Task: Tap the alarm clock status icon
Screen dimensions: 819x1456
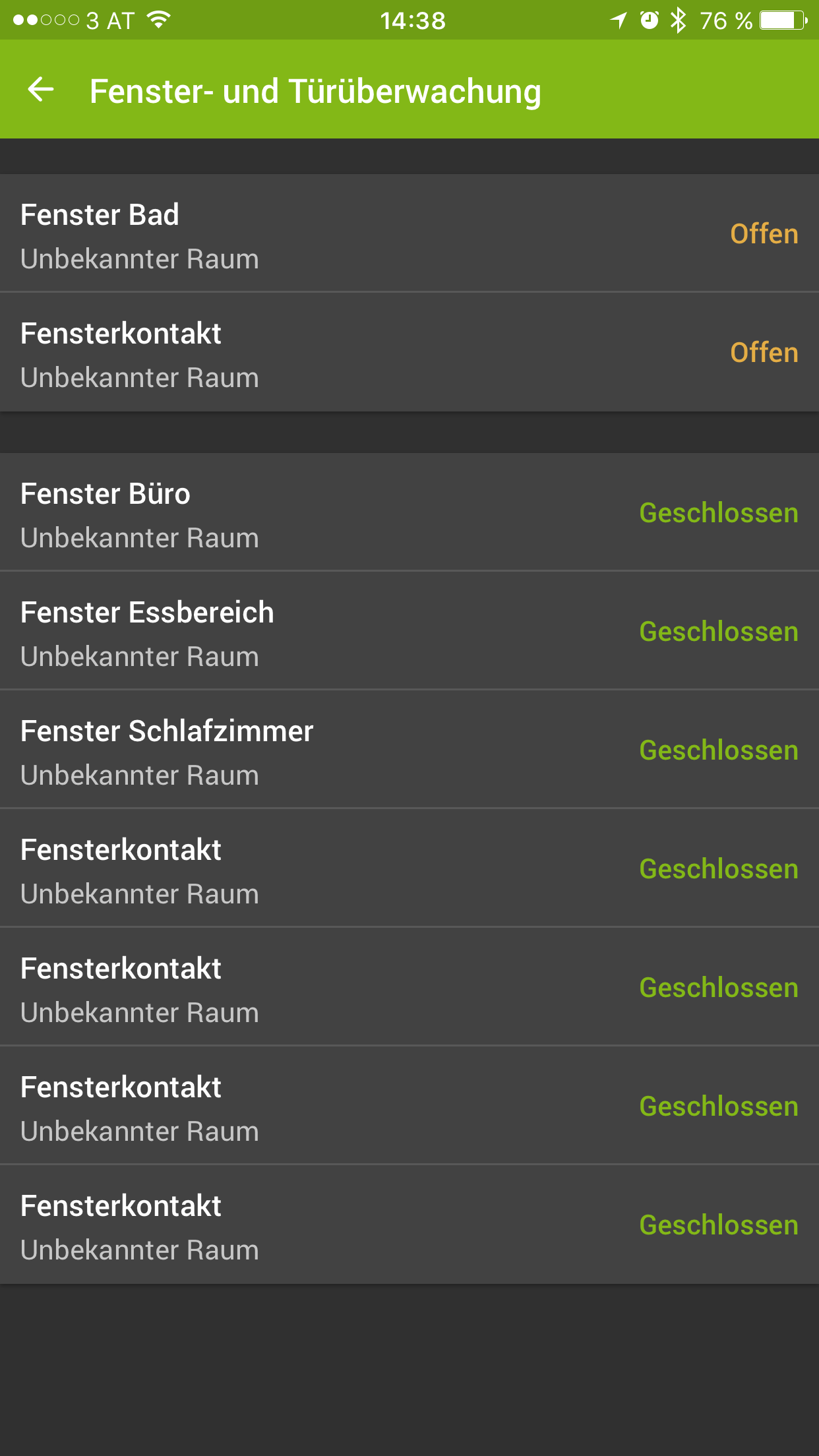Action: tap(649, 20)
